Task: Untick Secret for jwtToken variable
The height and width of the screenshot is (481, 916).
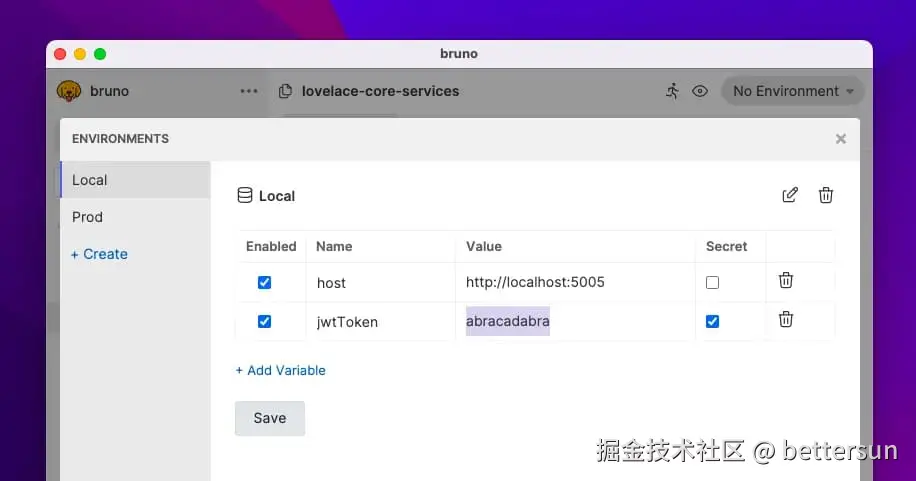Action: coord(712,321)
